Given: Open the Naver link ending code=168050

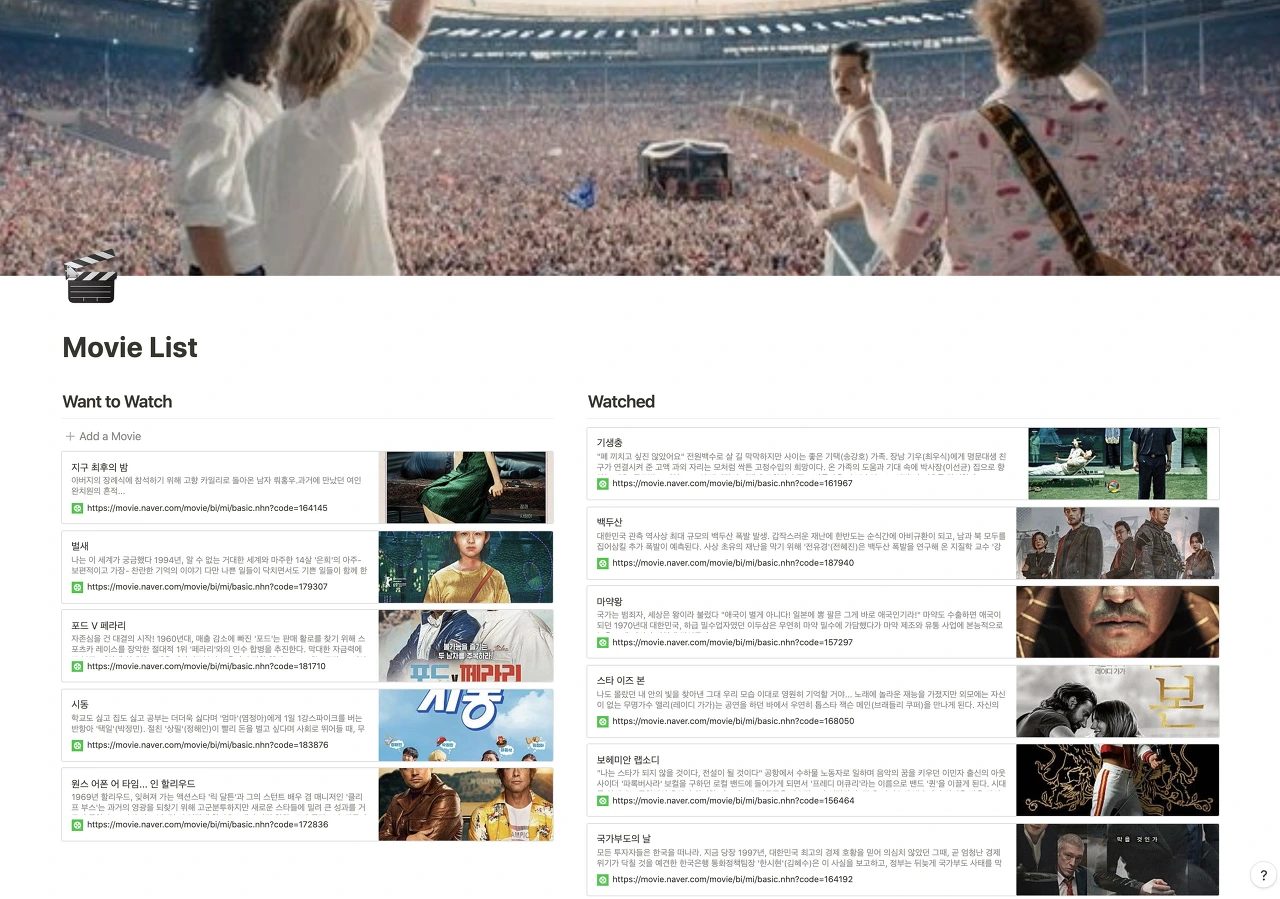Looking at the screenshot, I should point(732,721).
